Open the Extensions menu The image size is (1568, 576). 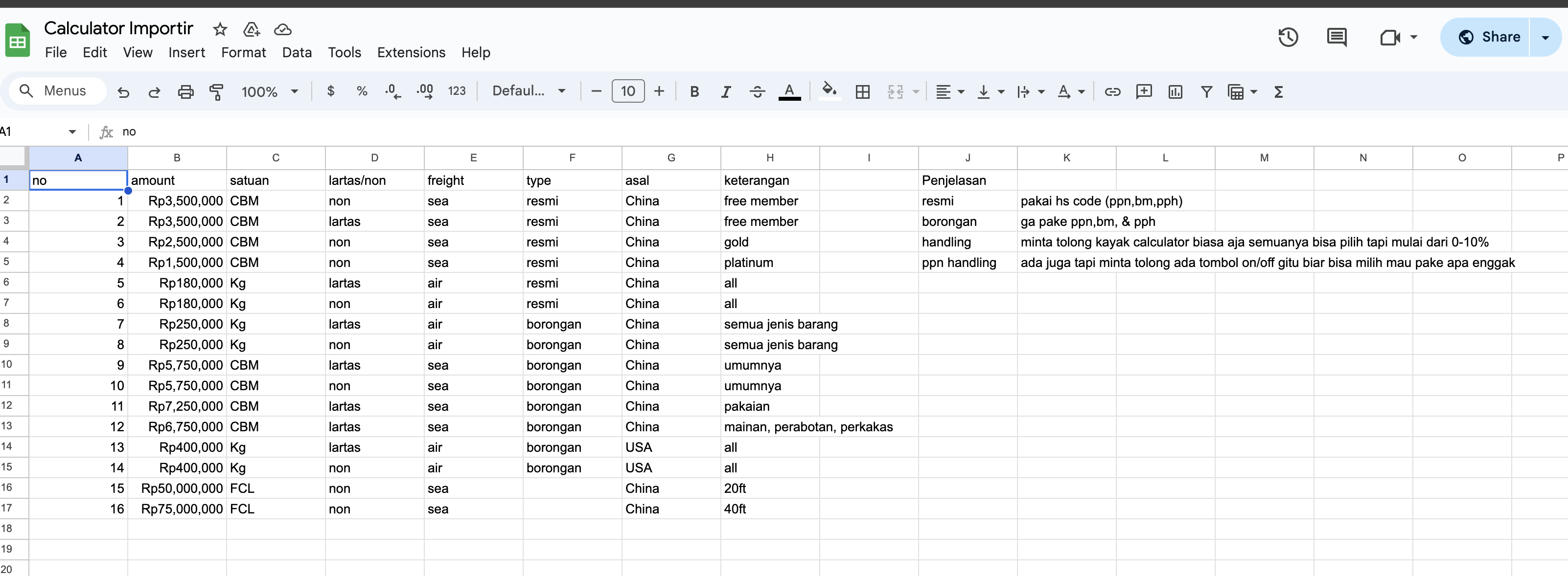411,53
